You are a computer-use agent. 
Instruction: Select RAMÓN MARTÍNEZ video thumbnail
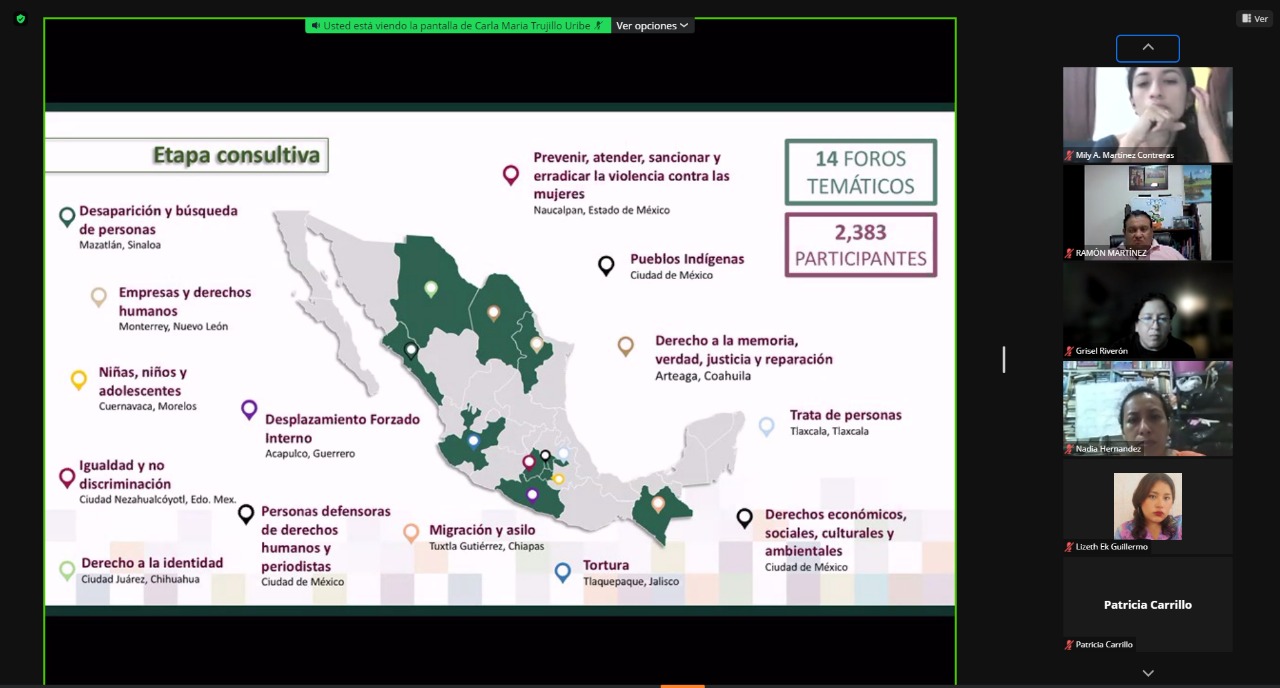1148,212
